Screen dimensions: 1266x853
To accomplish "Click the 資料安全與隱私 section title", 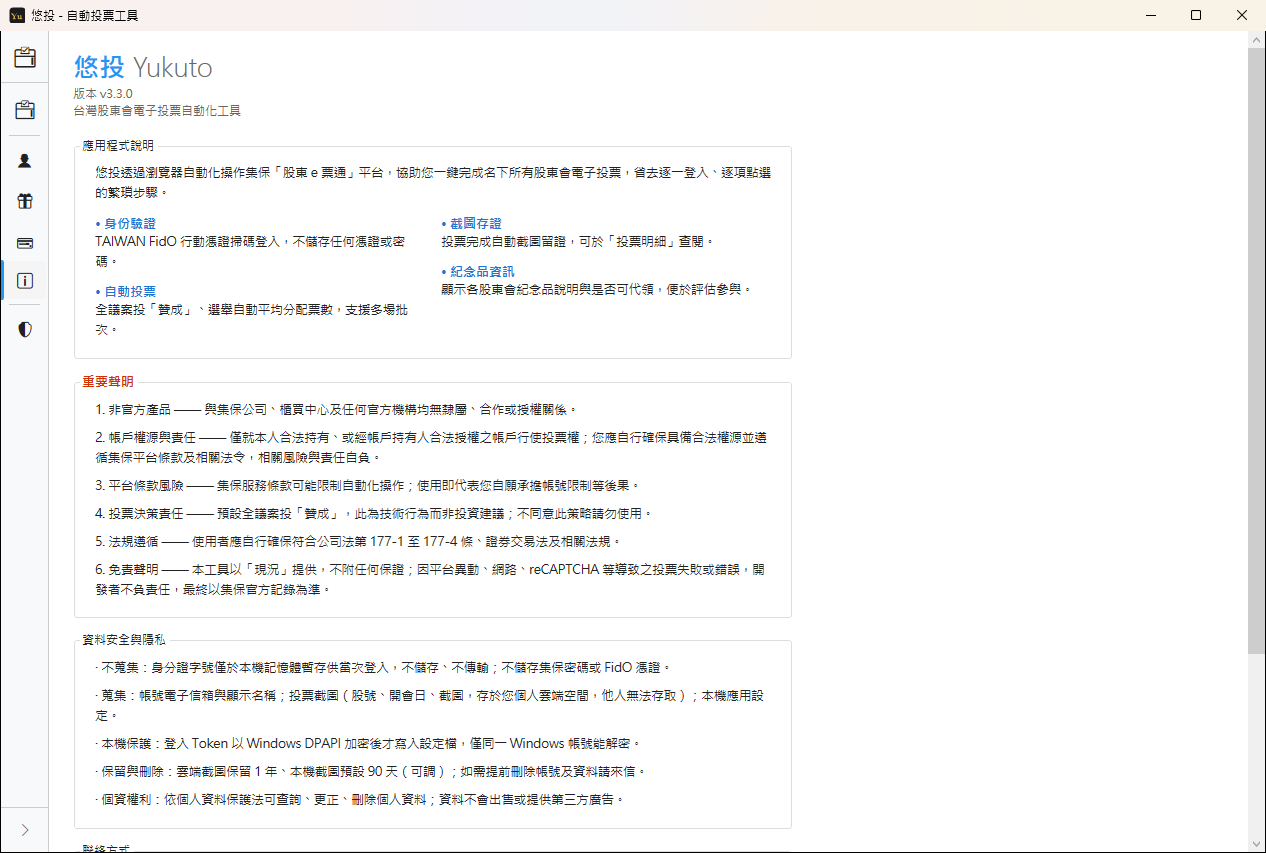I will [x=125, y=640].
